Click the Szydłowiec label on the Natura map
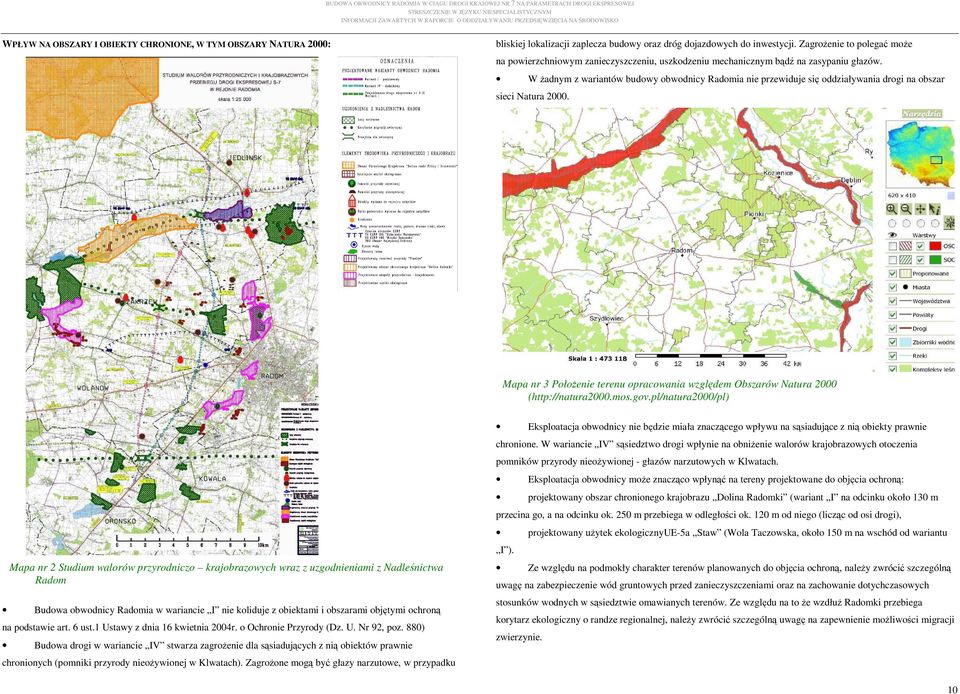Screen dimensions: 960x694 [x=606, y=319]
